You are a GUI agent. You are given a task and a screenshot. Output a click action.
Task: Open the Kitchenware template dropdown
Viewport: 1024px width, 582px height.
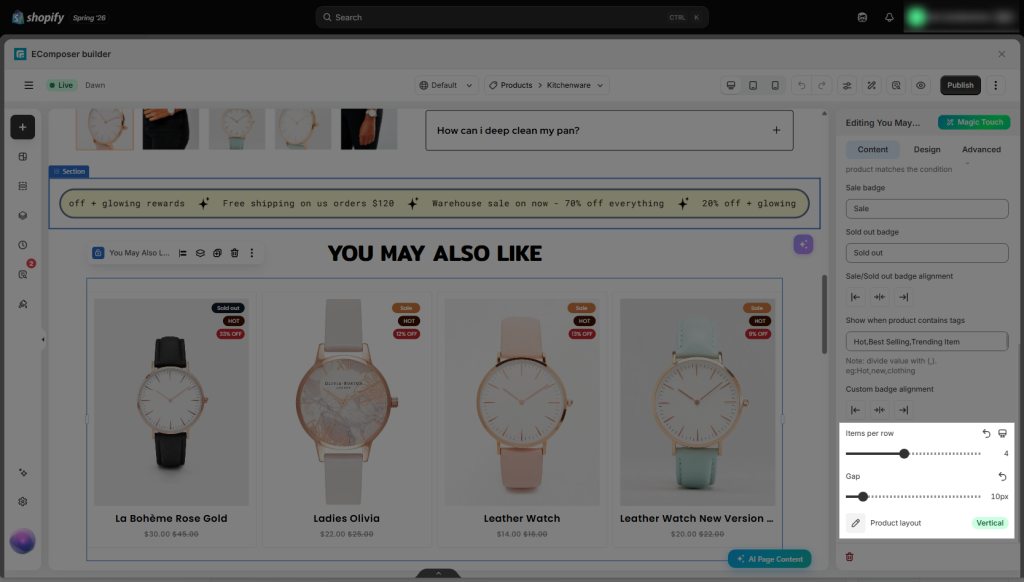(574, 85)
